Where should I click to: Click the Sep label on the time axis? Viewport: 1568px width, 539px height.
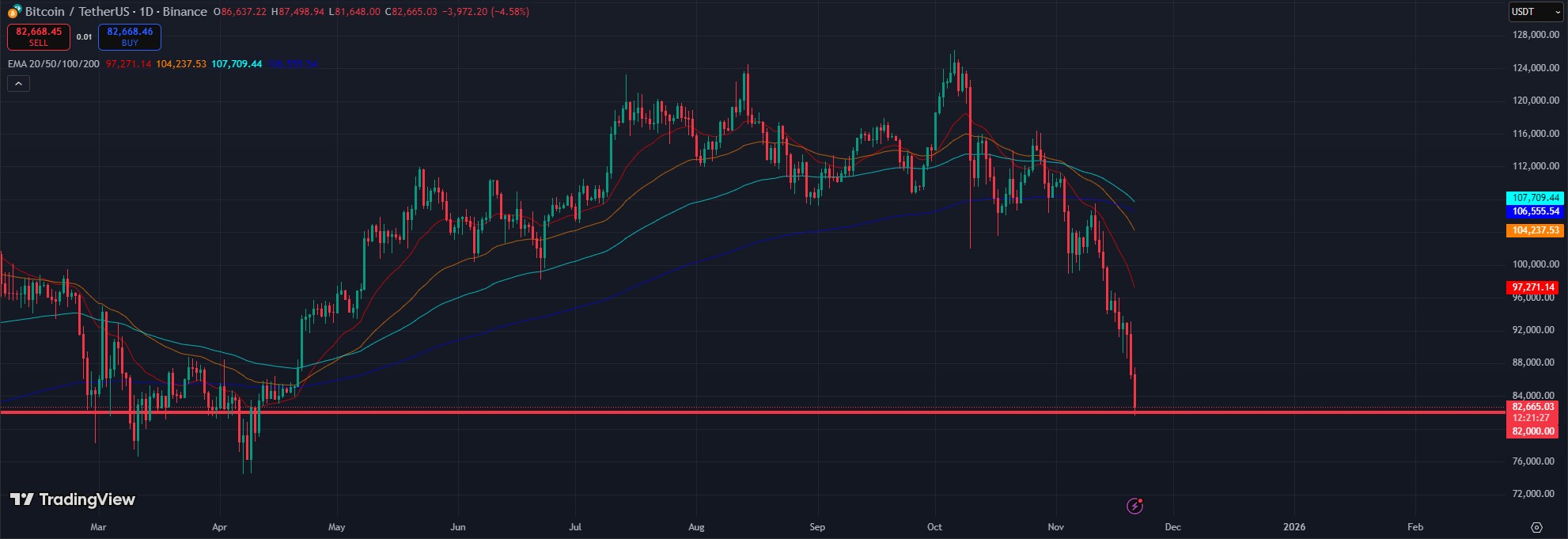click(817, 527)
